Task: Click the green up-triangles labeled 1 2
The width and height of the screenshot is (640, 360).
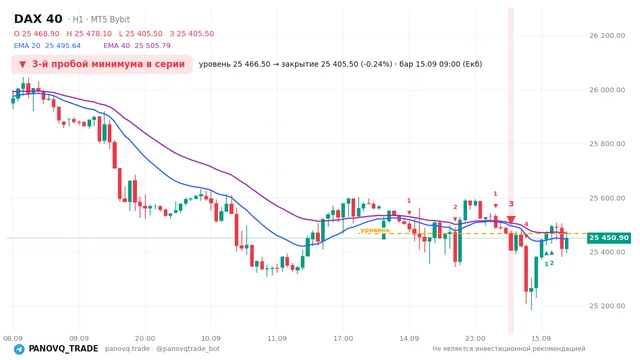Action: tap(549, 258)
